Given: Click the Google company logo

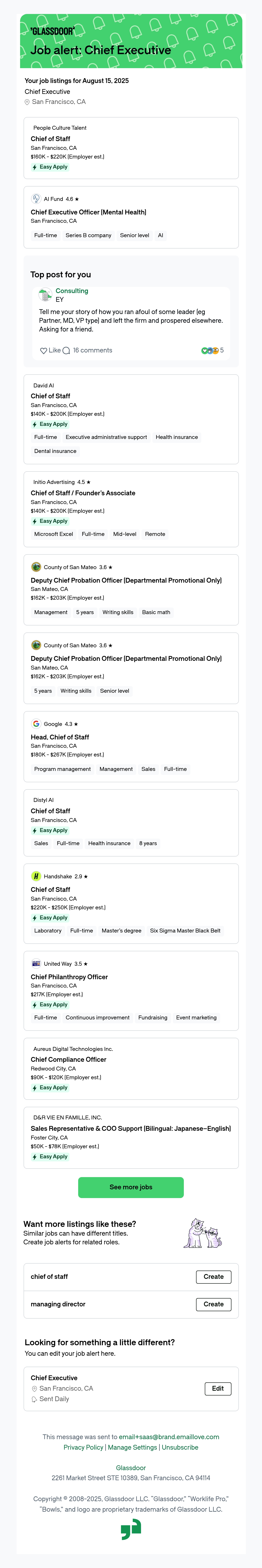Looking at the screenshot, I should [x=36, y=724].
